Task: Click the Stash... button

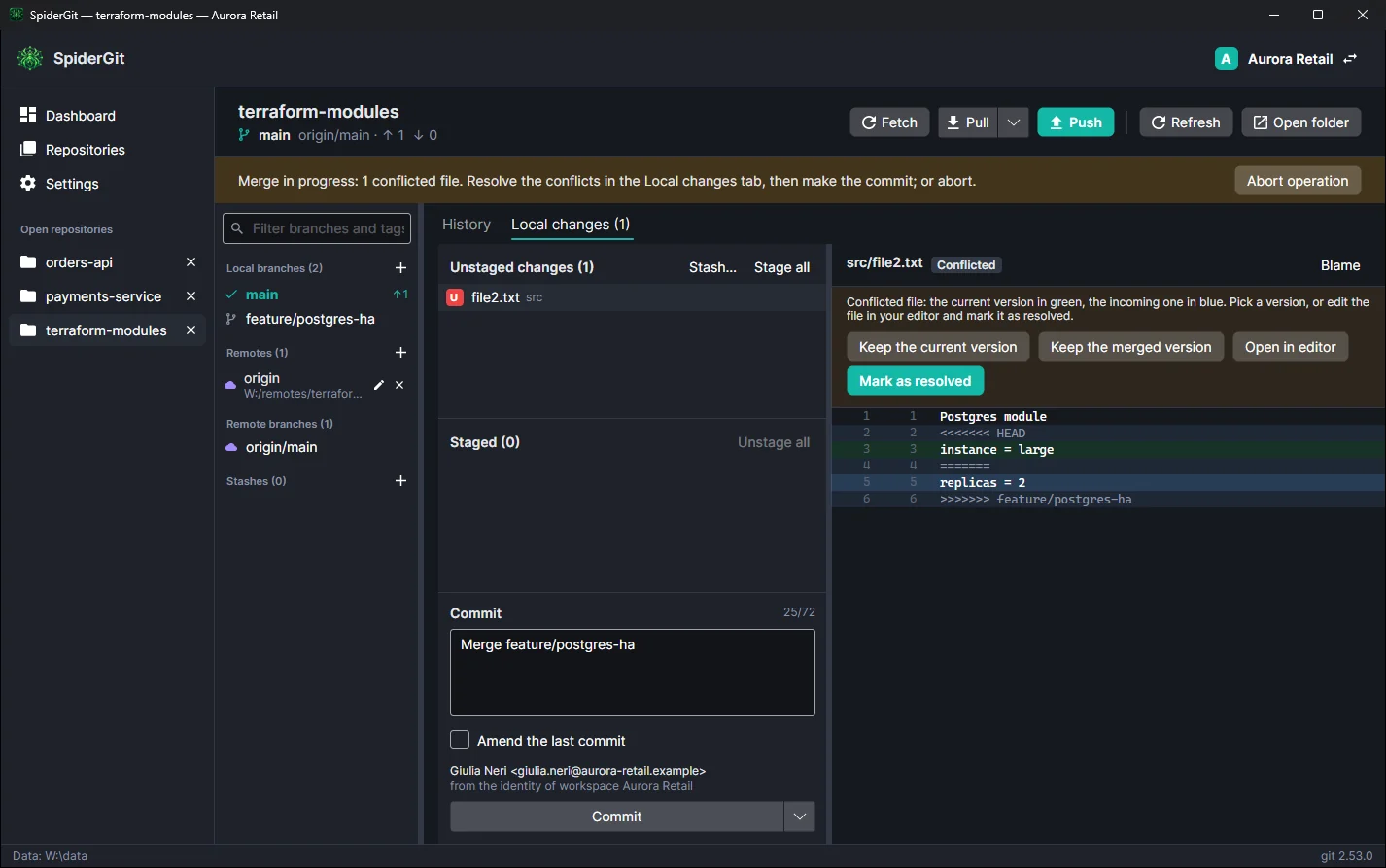Action: pyautogui.click(x=712, y=267)
